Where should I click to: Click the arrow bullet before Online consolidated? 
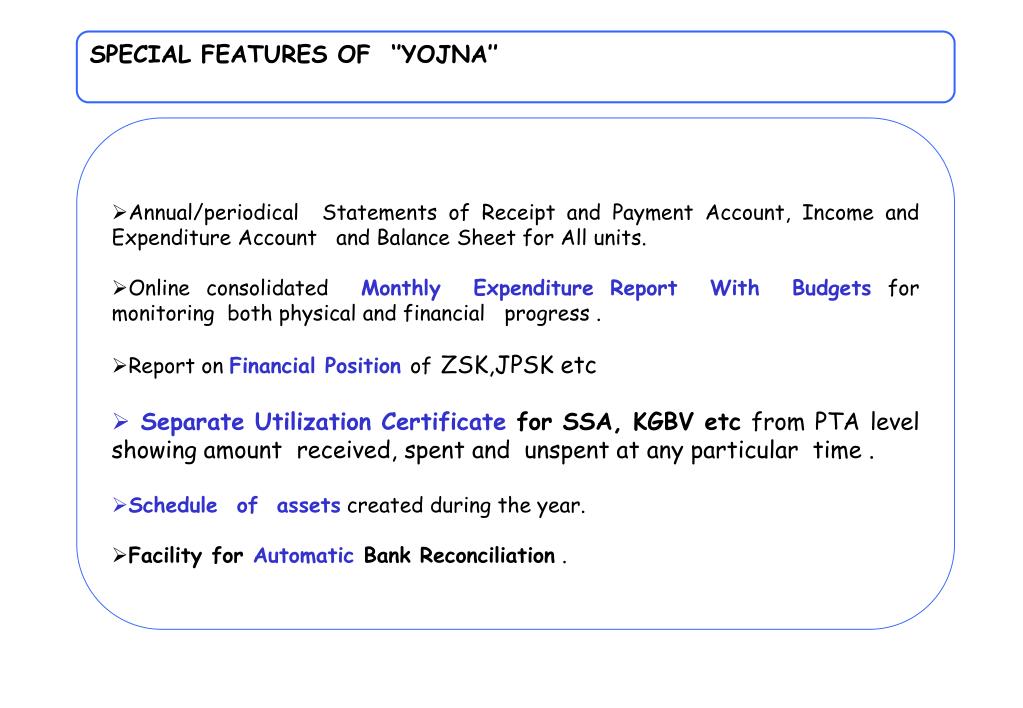pyautogui.click(x=119, y=288)
